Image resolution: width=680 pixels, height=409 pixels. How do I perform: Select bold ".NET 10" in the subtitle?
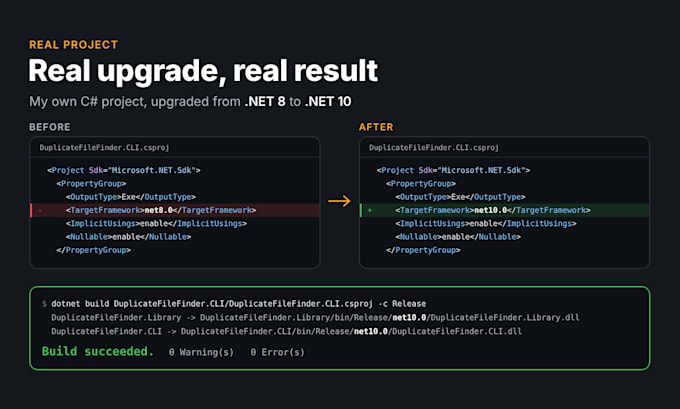click(328, 101)
